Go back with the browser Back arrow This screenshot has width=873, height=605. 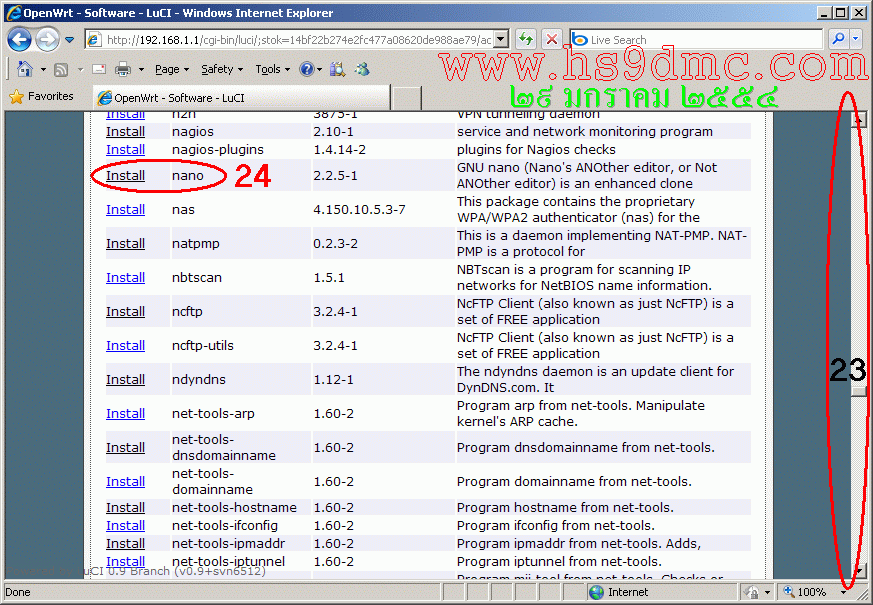coord(19,40)
